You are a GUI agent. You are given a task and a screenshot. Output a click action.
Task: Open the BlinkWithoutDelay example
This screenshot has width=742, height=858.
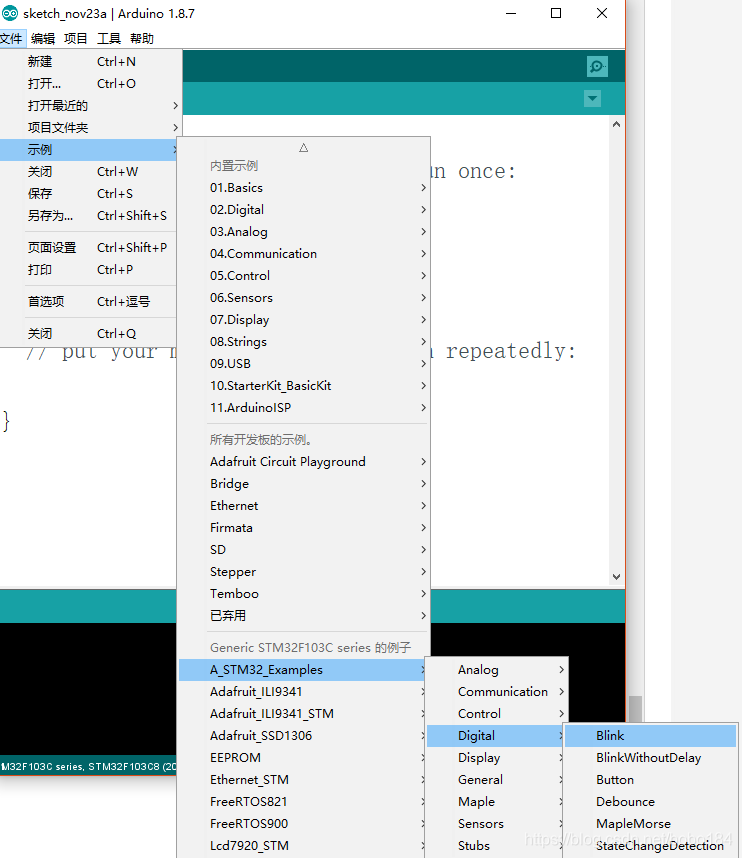[648, 757]
